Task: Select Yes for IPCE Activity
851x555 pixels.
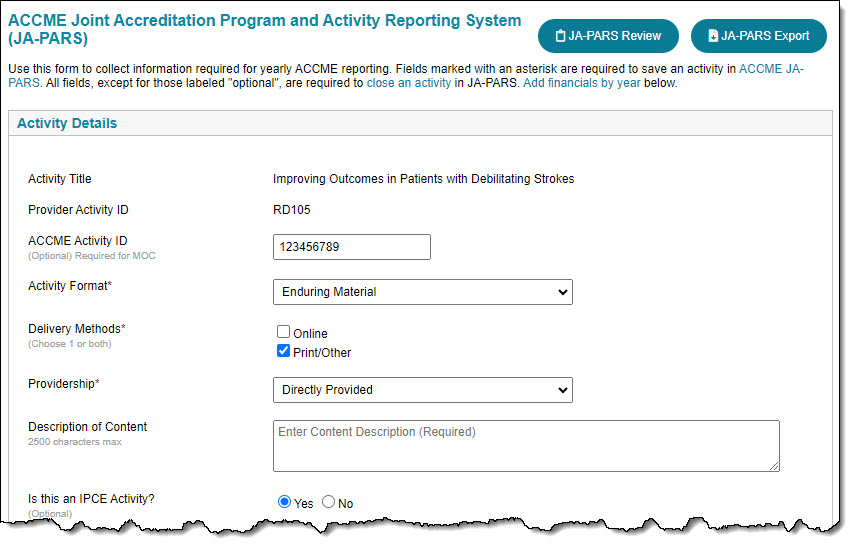Action: point(284,502)
